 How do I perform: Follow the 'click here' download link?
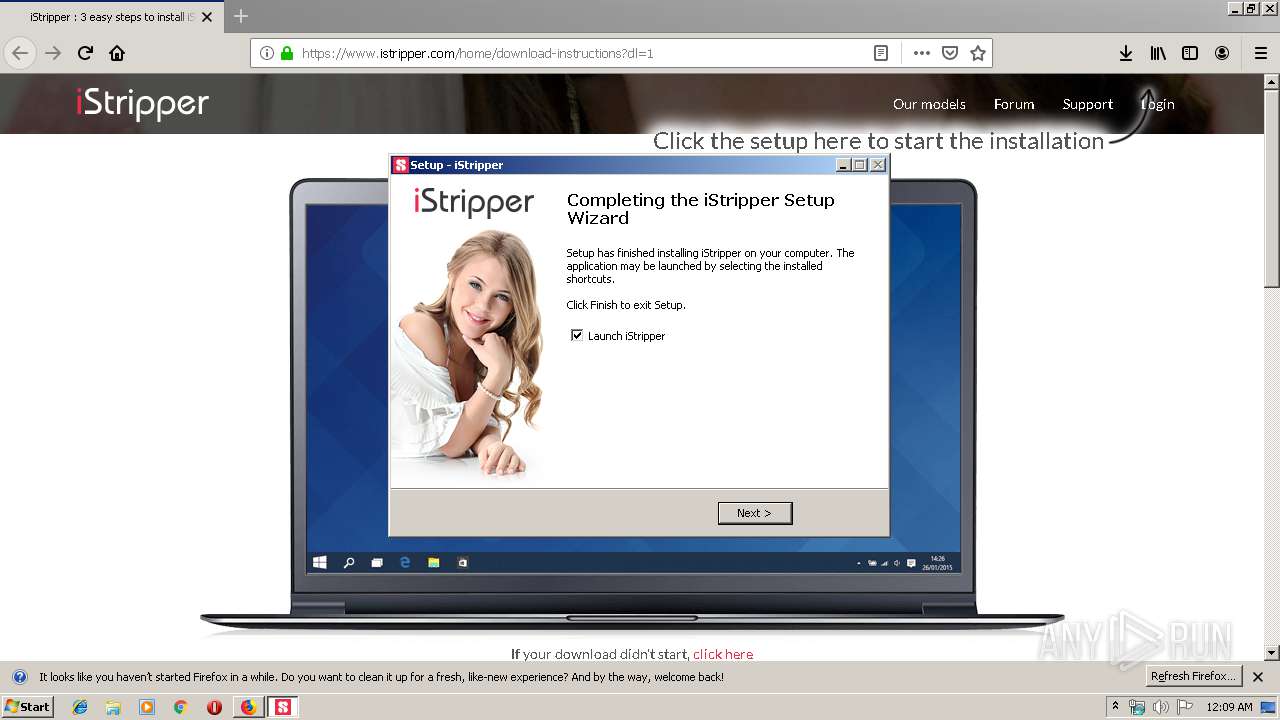(723, 654)
